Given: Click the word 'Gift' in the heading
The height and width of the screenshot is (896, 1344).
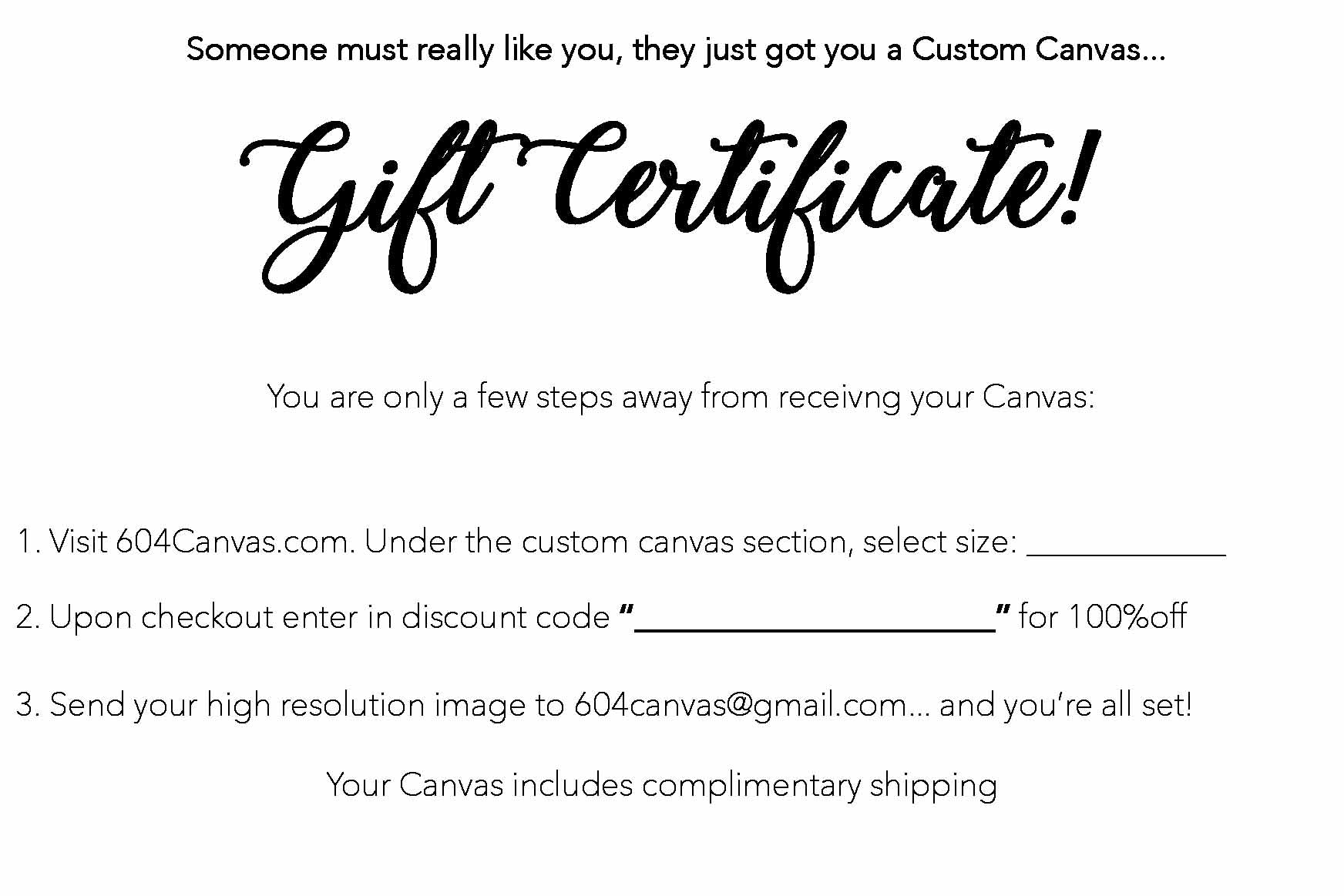Looking at the screenshot, I should coord(365,206).
